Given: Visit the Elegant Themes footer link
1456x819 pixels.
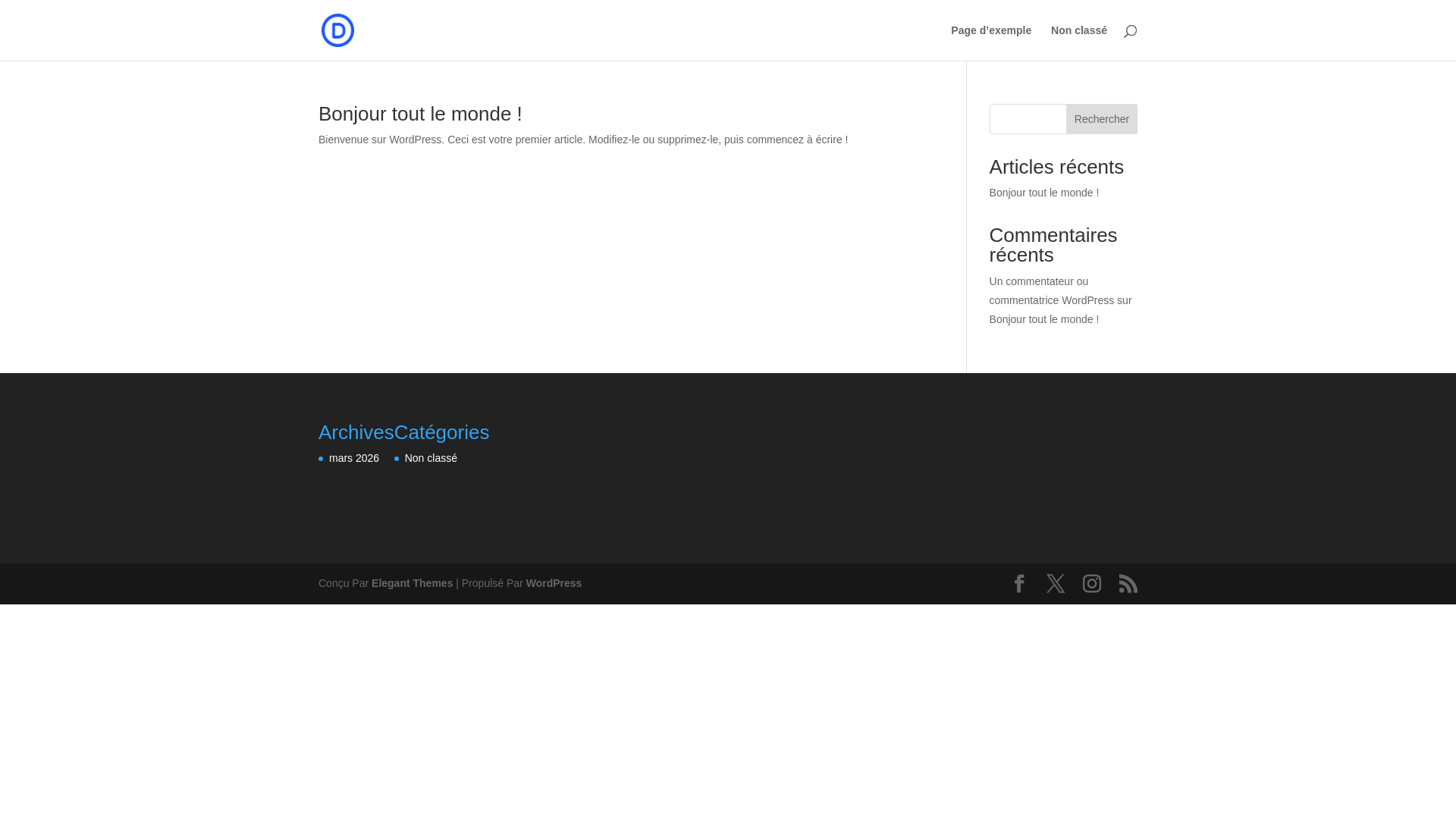Looking at the screenshot, I should tap(412, 583).
